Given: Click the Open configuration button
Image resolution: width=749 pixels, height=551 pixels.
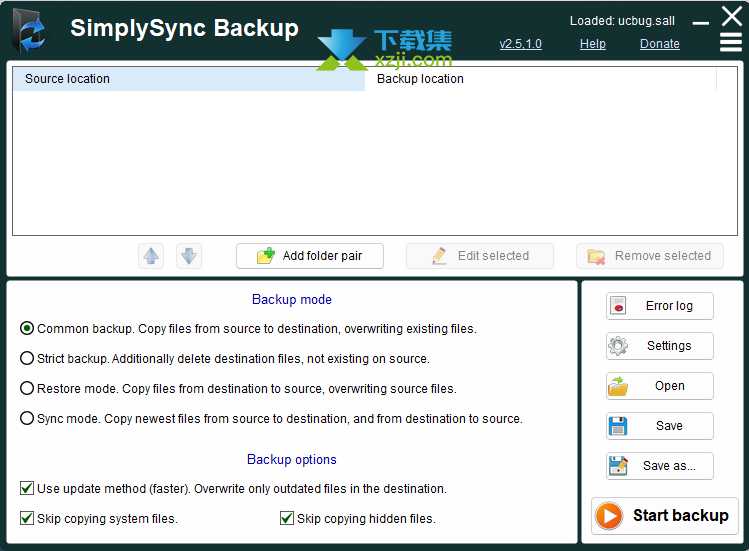Looking at the screenshot, I should click(x=660, y=386).
